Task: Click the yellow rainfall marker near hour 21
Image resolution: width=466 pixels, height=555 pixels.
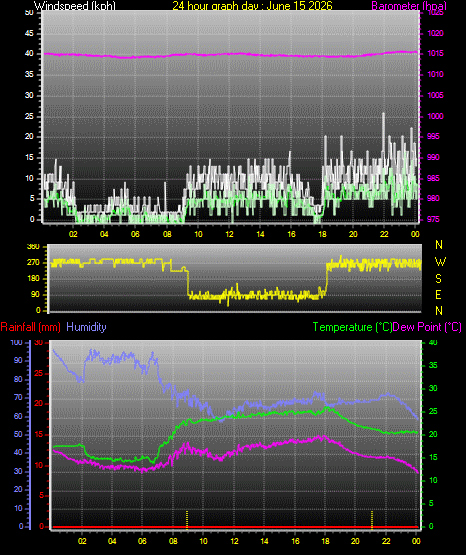Action: [372, 519]
